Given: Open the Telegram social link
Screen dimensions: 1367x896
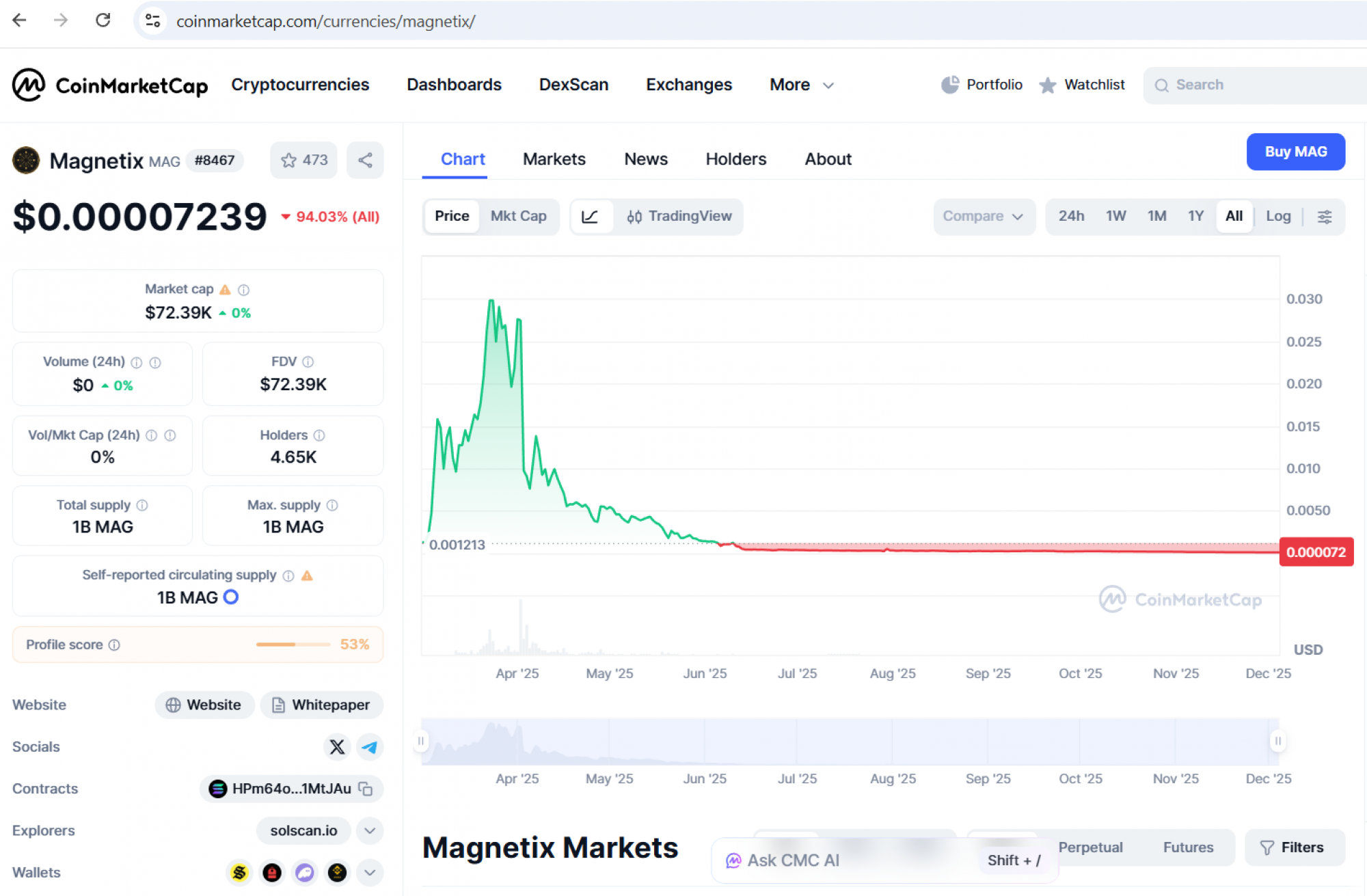Looking at the screenshot, I should pyautogui.click(x=370, y=747).
